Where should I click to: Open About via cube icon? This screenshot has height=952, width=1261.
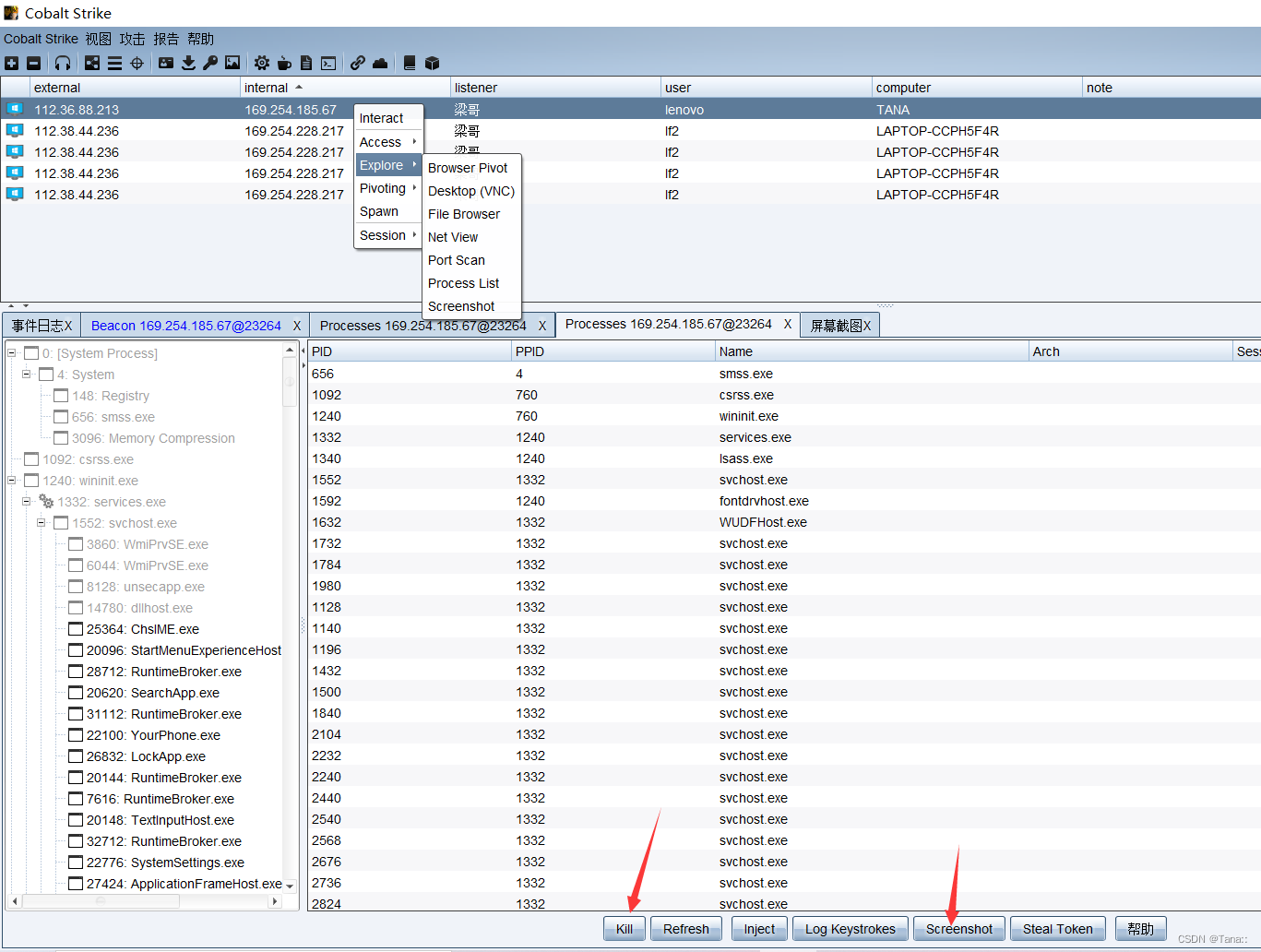click(432, 64)
